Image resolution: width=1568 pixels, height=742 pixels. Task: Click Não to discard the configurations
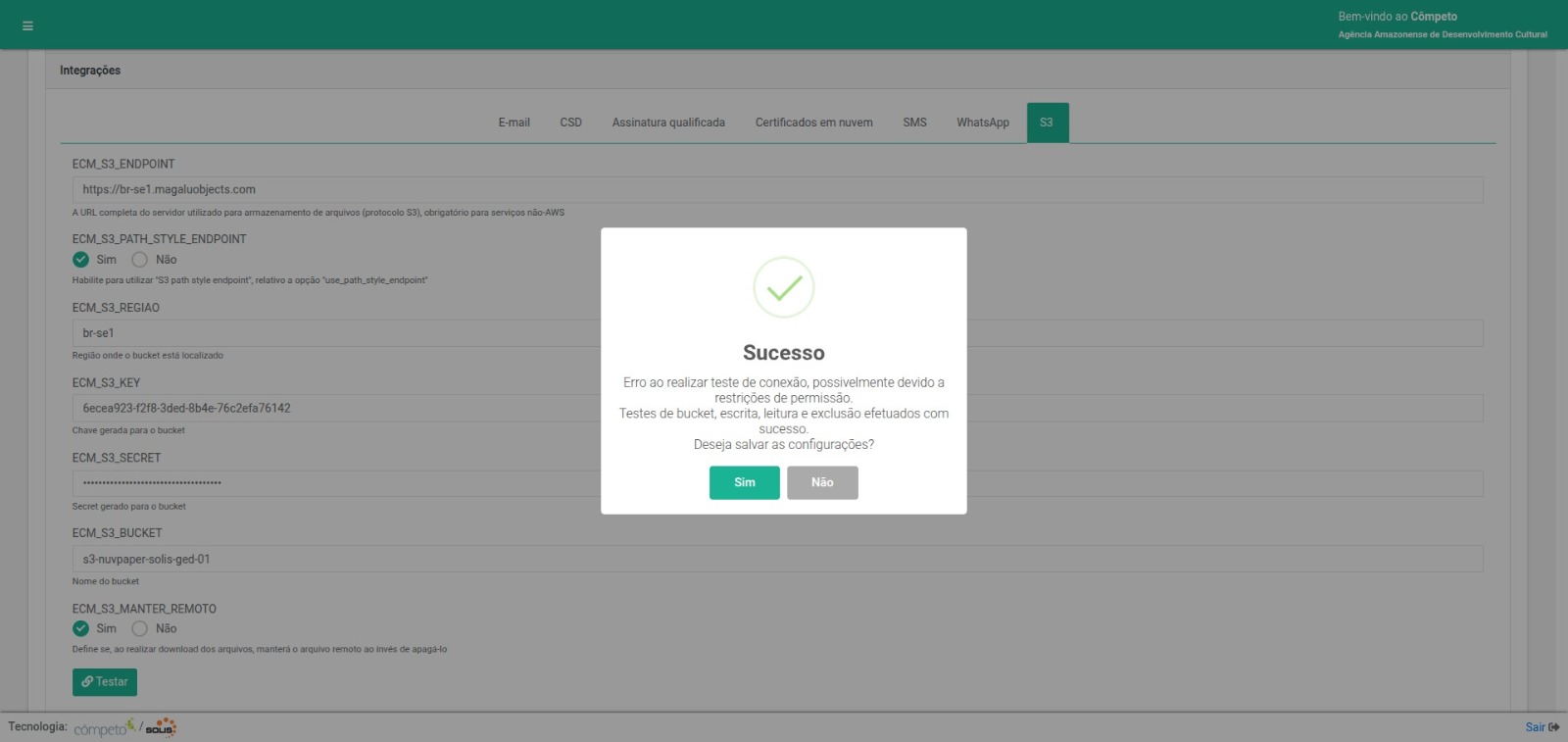tap(822, 482)
